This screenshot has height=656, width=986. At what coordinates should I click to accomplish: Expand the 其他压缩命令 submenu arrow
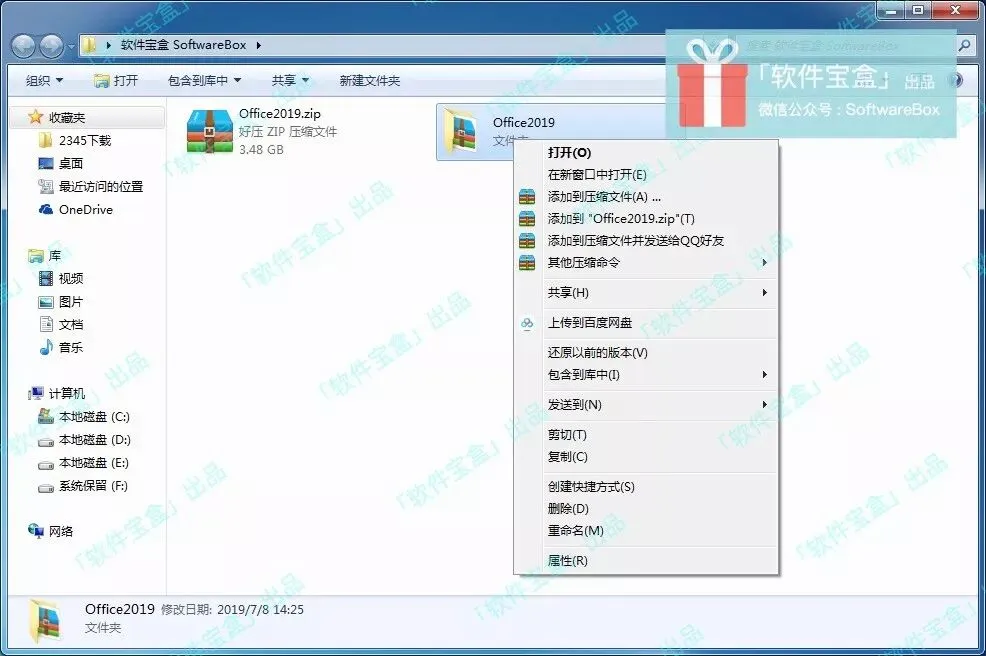point(765,262)
